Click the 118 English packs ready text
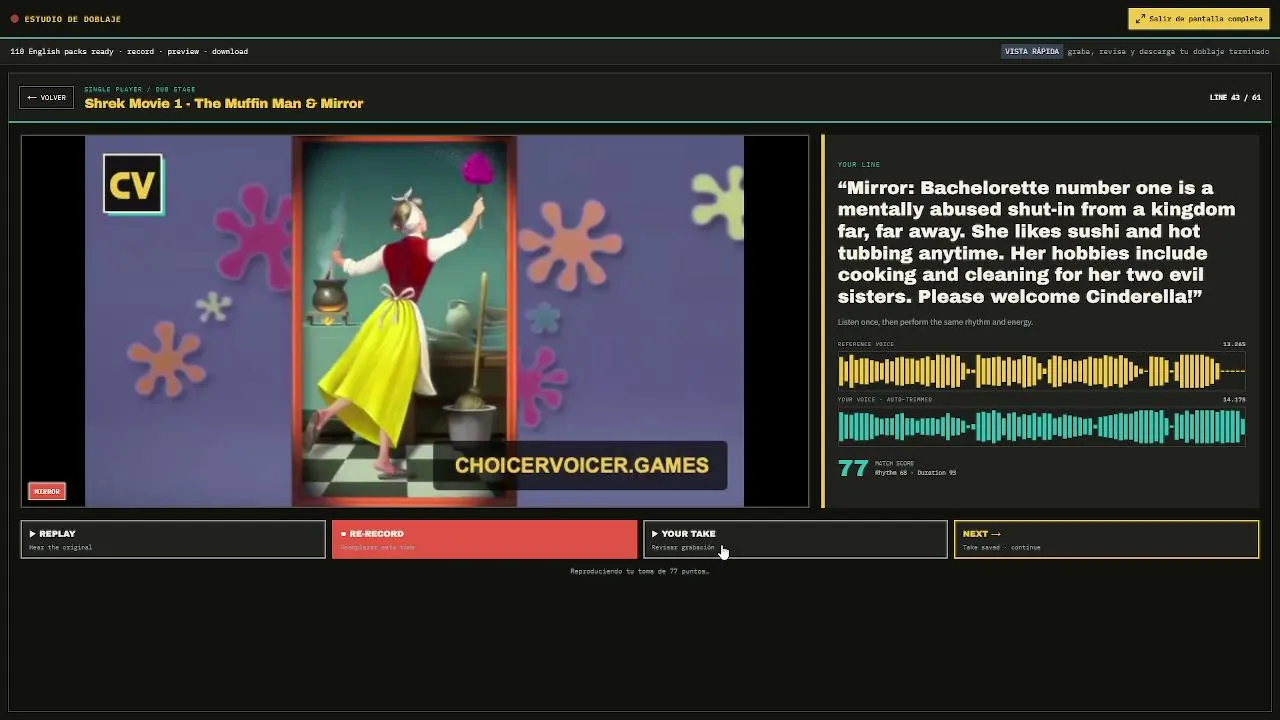 tap(129, 51)
